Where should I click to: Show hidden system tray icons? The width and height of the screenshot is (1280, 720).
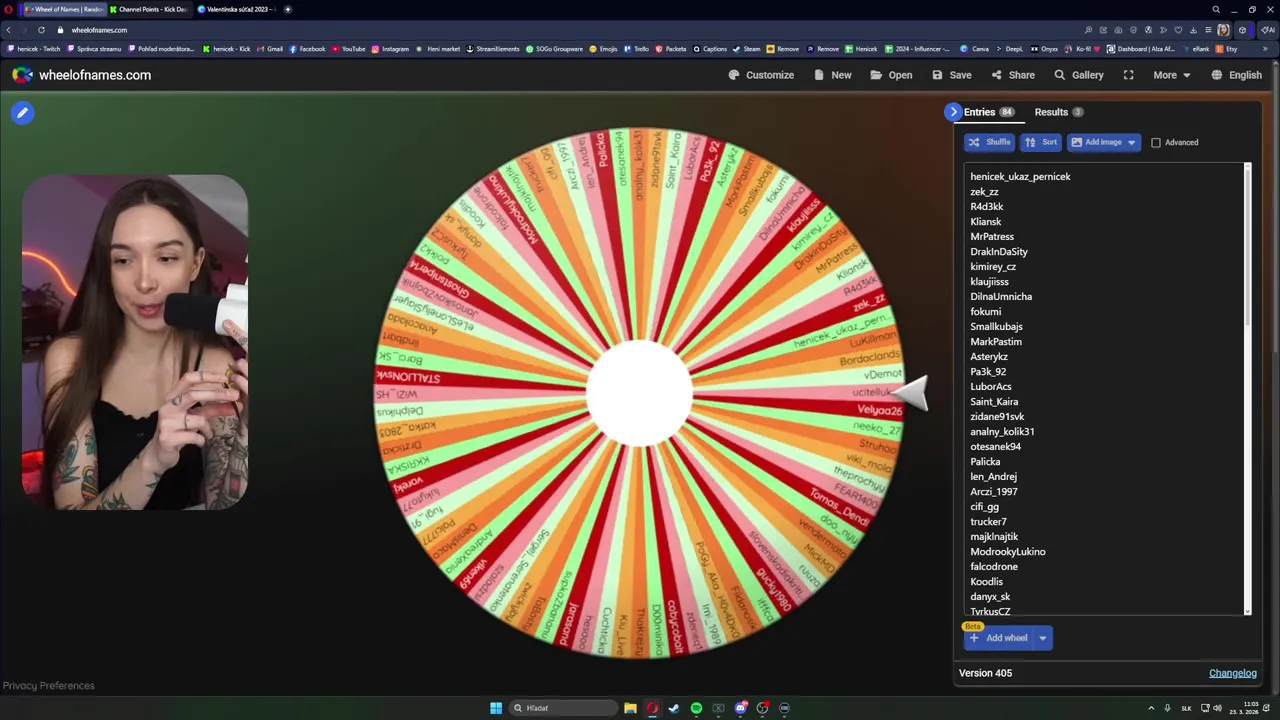(1151, 708)
